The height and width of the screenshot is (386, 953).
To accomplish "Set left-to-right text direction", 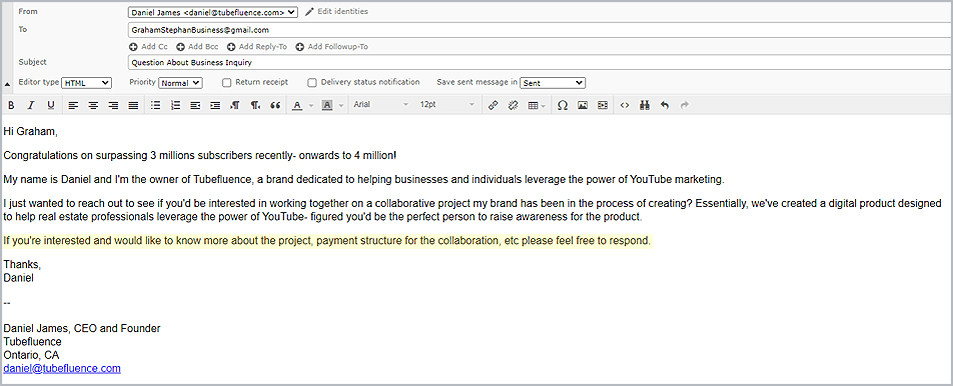I will click(235, 105).
